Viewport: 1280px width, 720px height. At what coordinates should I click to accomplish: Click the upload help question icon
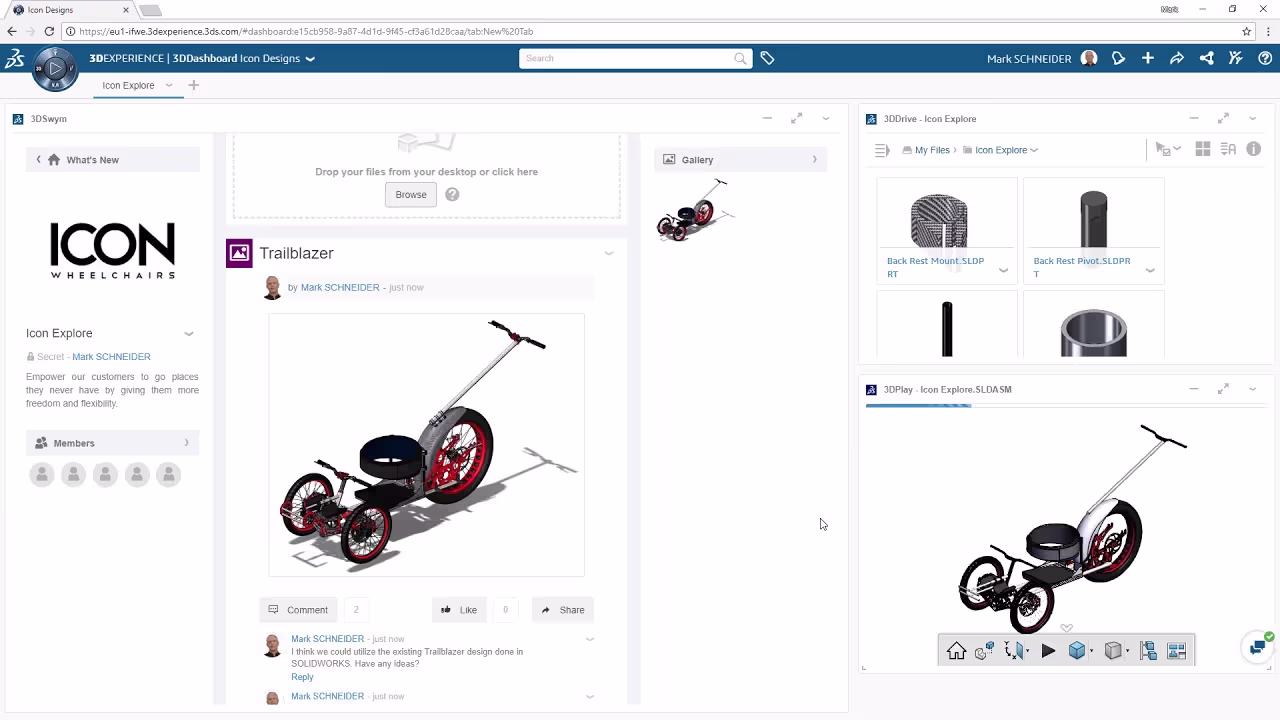pos(452,194)
